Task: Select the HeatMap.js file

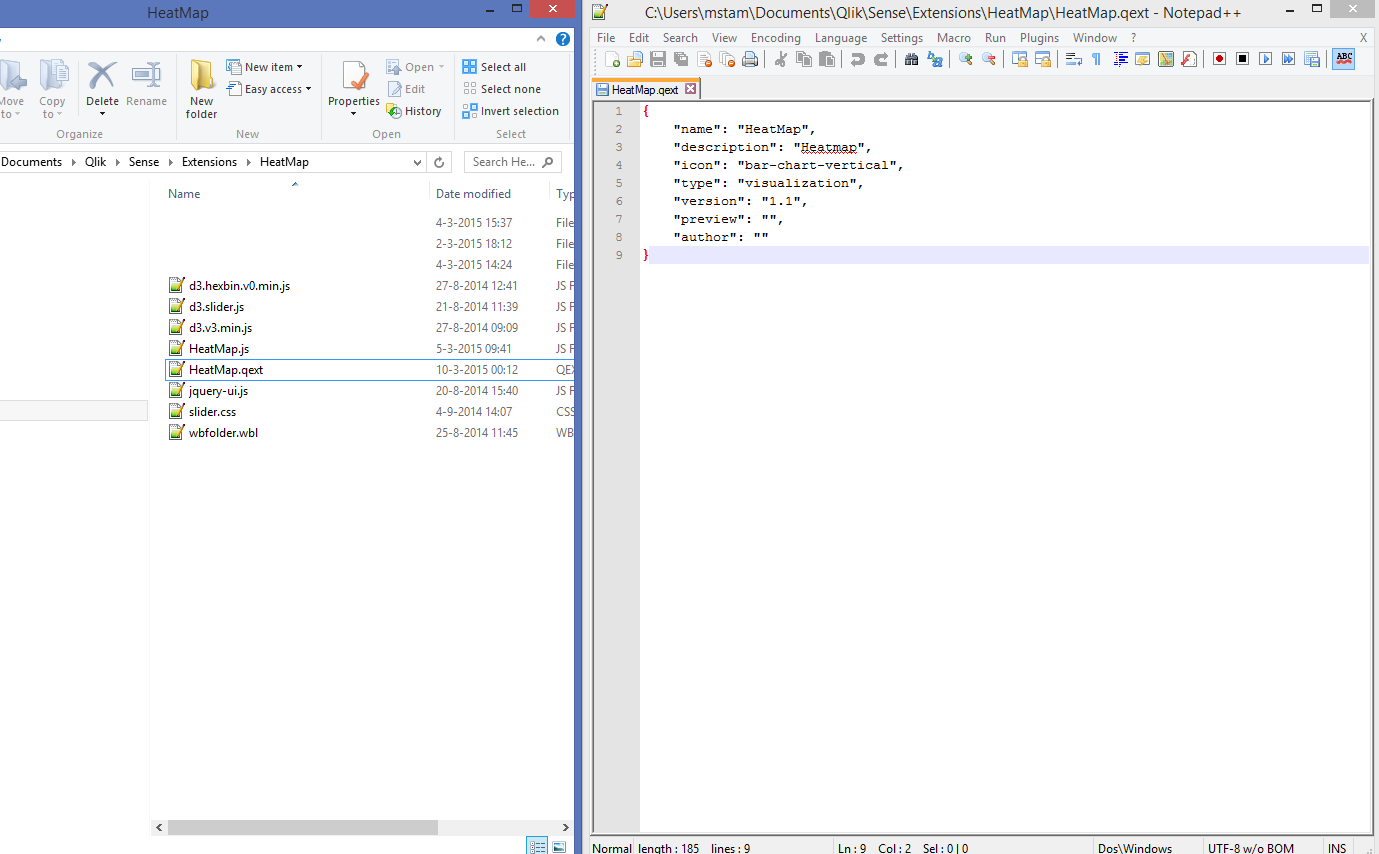Action: [218, 349]
